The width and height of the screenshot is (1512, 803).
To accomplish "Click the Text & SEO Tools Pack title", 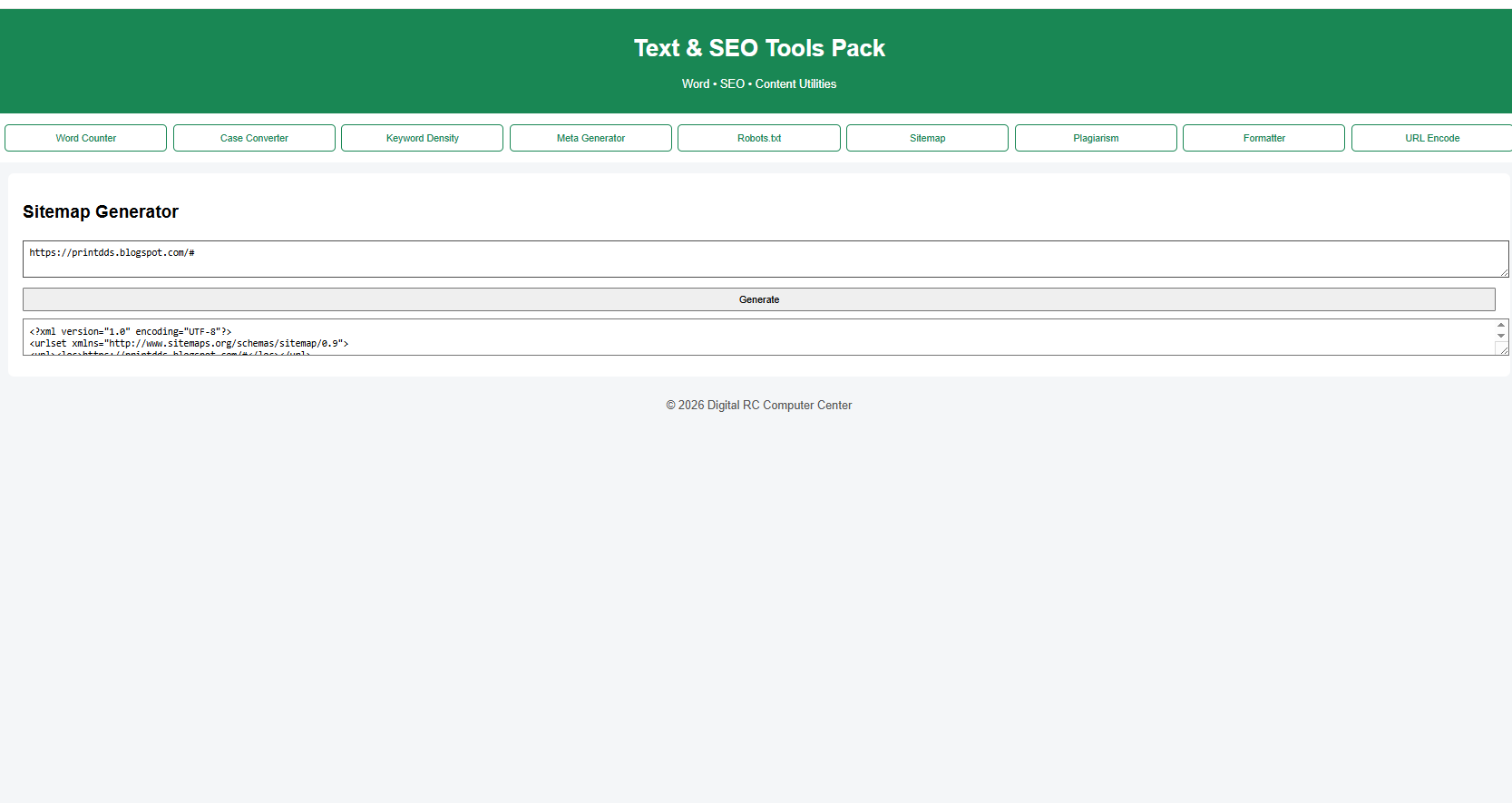I will click(x=759, y=48).
